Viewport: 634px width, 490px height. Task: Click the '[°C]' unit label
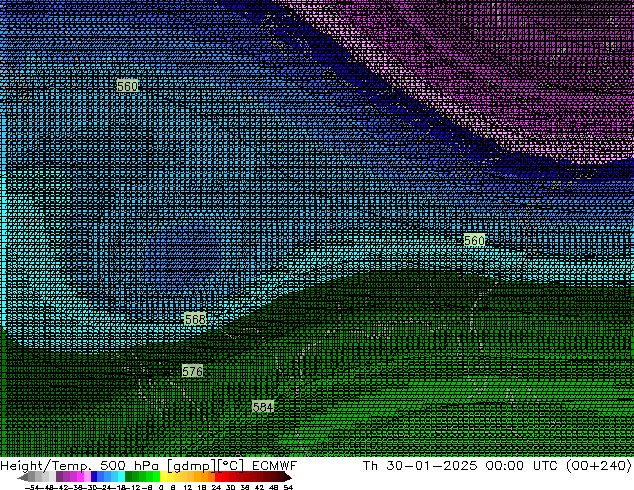point(231,466)
